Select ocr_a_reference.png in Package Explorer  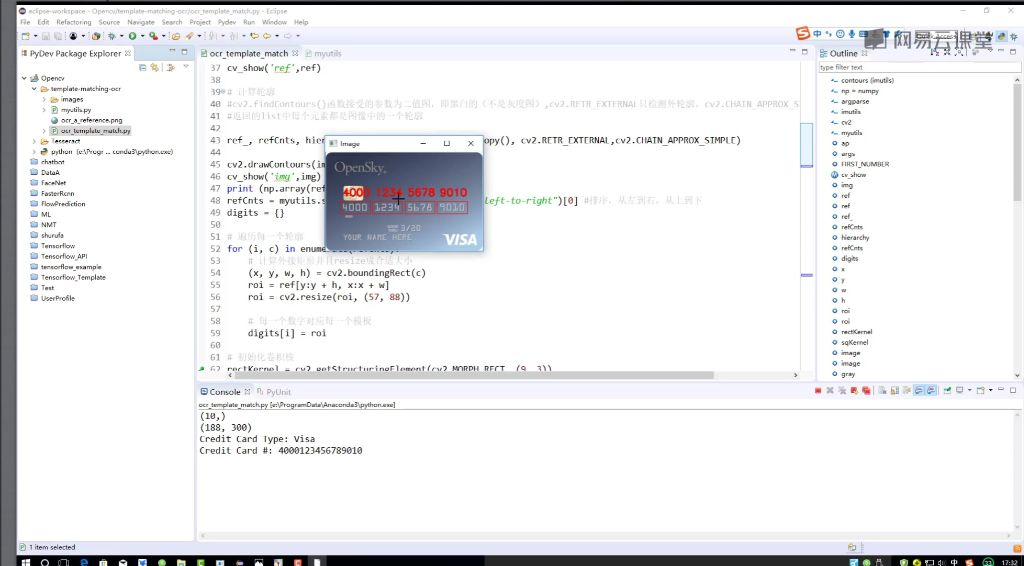(91, 120)
